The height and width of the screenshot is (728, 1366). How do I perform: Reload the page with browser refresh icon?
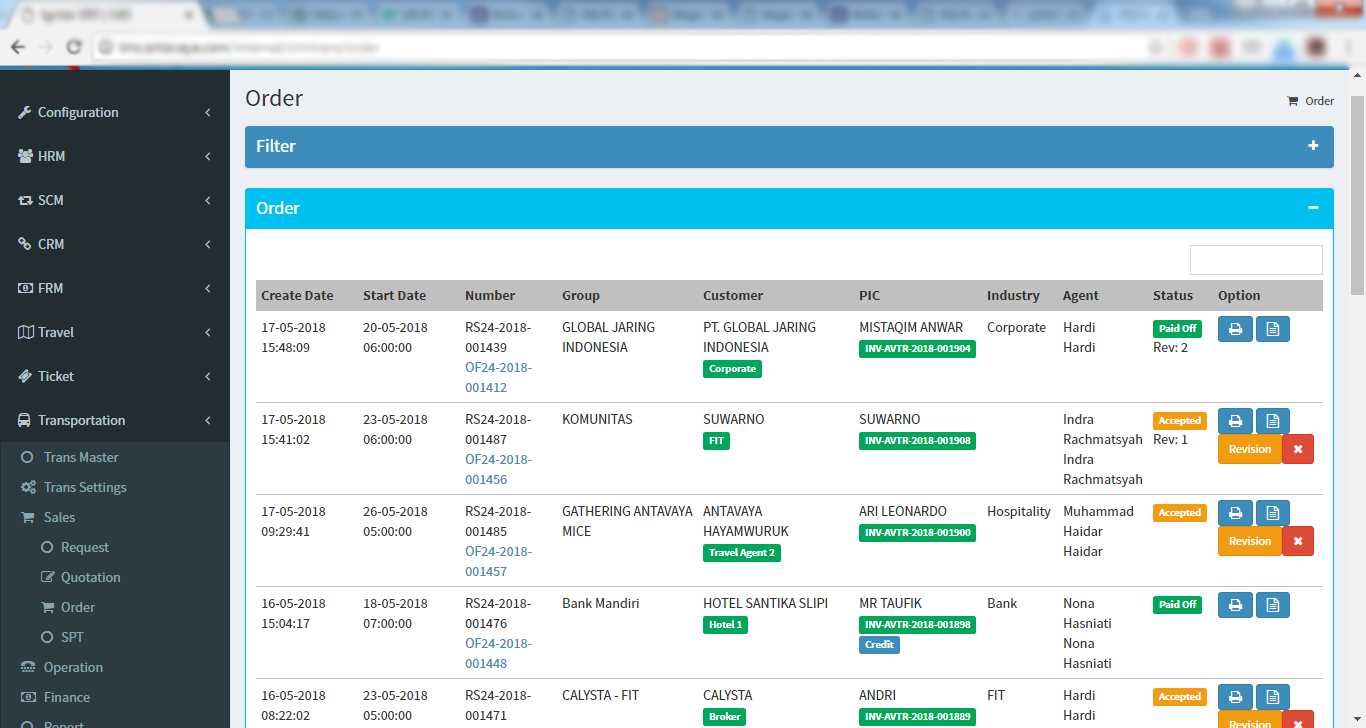[73, 47]
